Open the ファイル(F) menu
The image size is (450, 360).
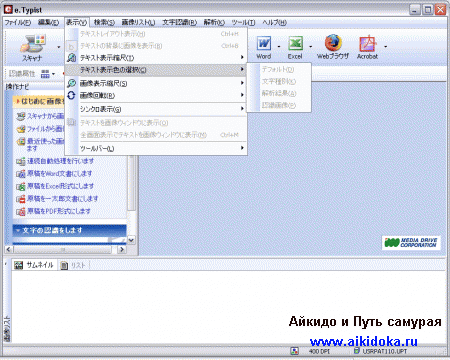pos(17,22)
